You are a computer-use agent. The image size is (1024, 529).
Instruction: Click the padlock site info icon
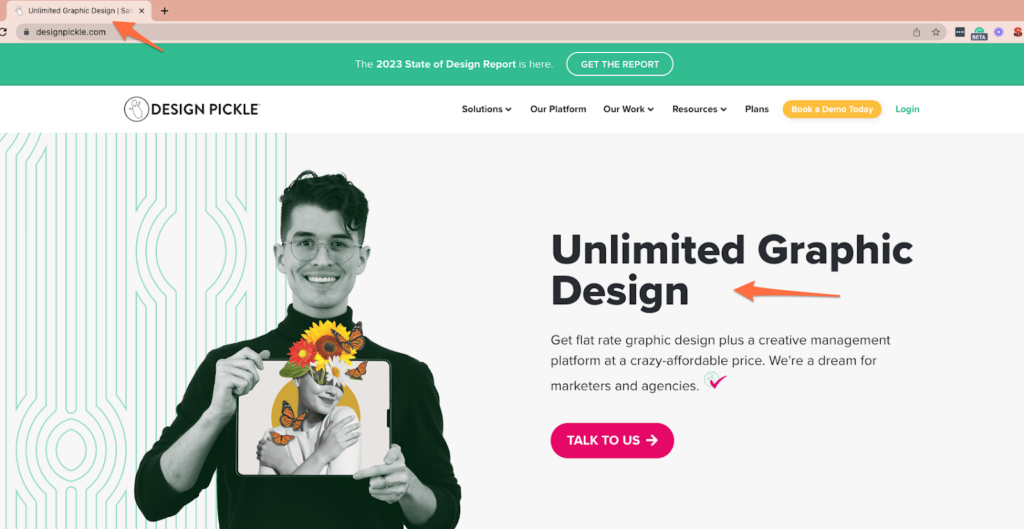pyautogui.click(x=26, y=31)
